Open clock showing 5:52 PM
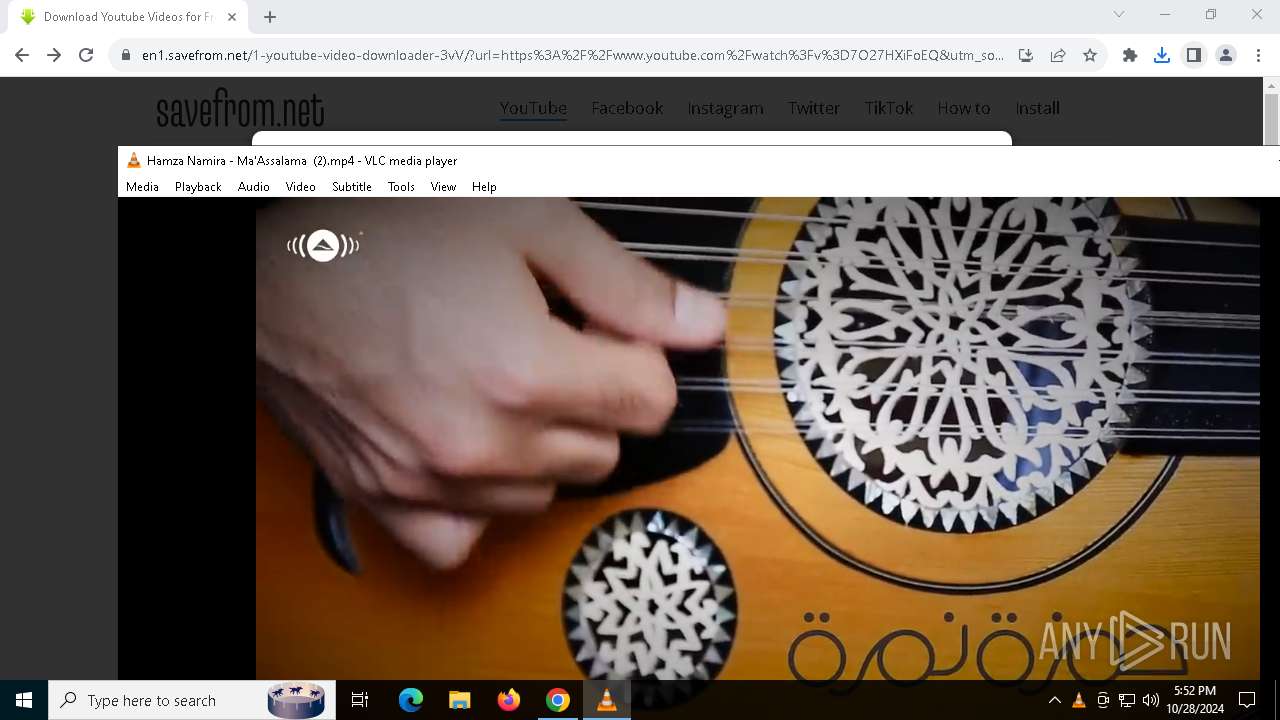The image size is (1280, 720). [1195, 700]
